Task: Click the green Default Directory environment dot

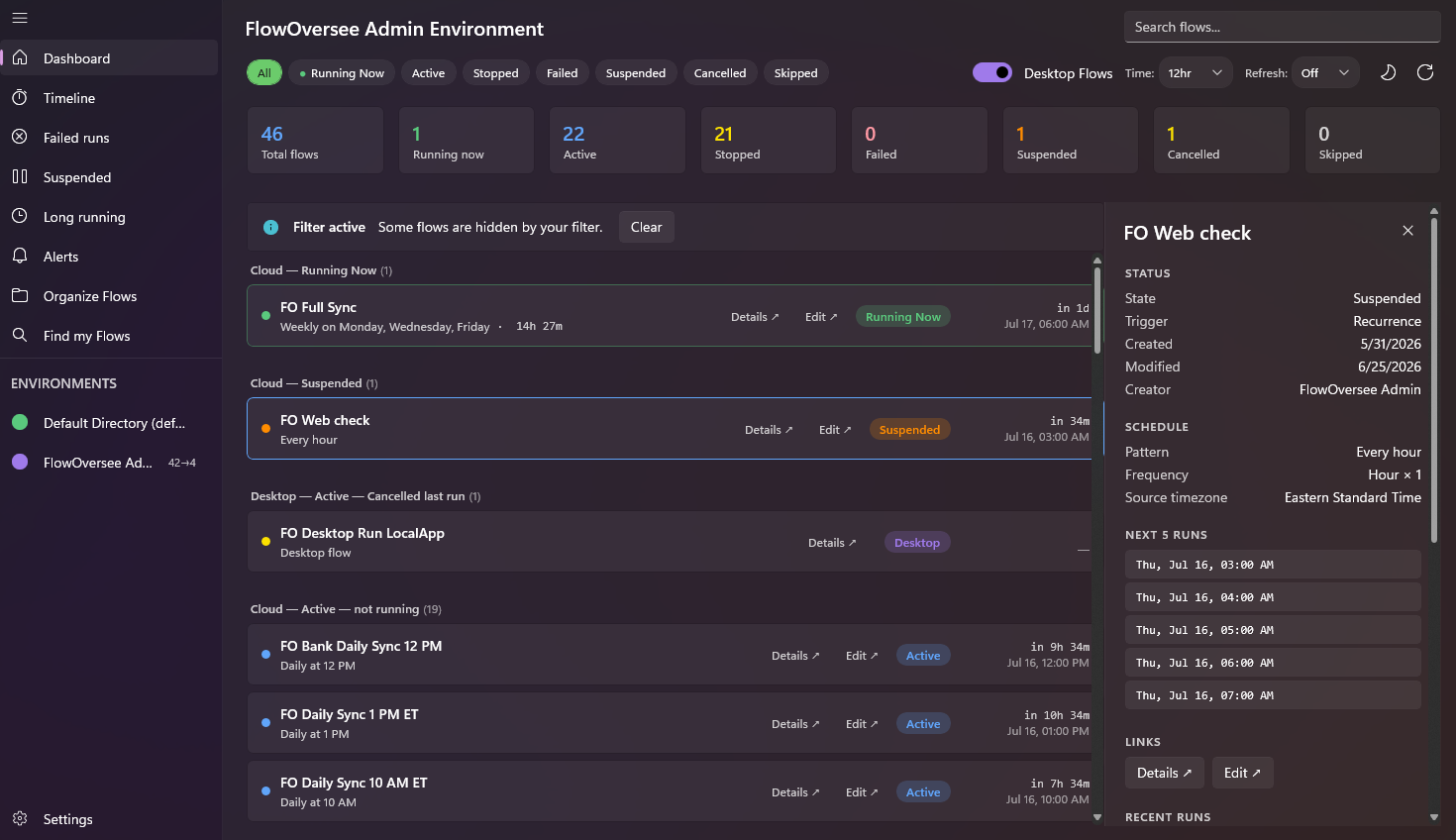Action: [x=20, y=422]
